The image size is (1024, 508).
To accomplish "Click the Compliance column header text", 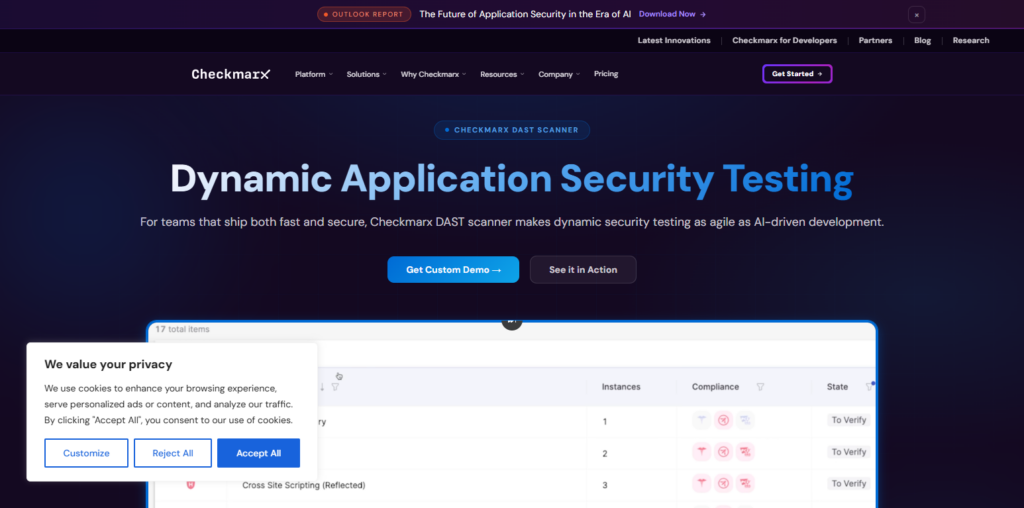I will tap(716, 387).
